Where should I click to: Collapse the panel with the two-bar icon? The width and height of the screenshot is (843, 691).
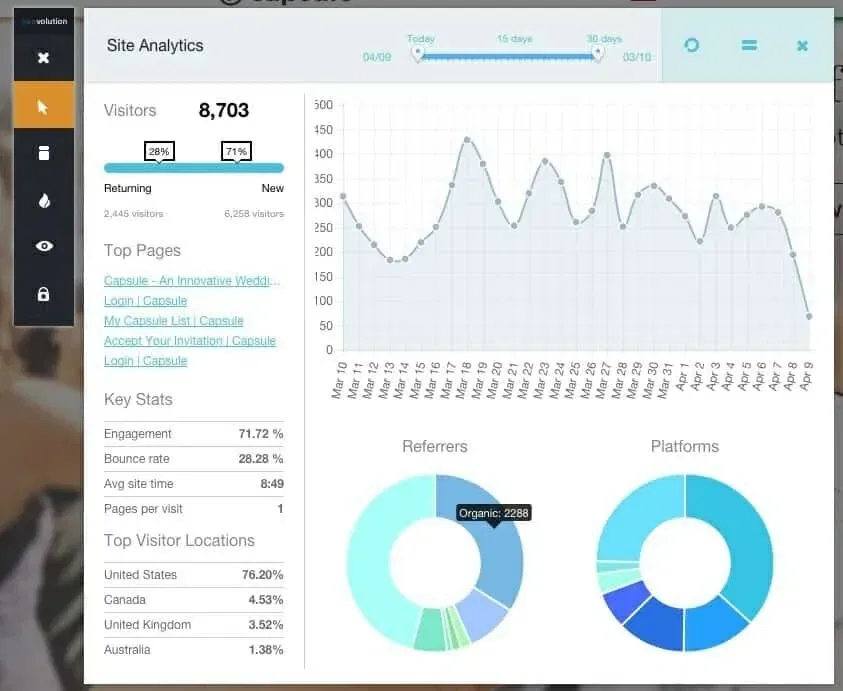748,45
